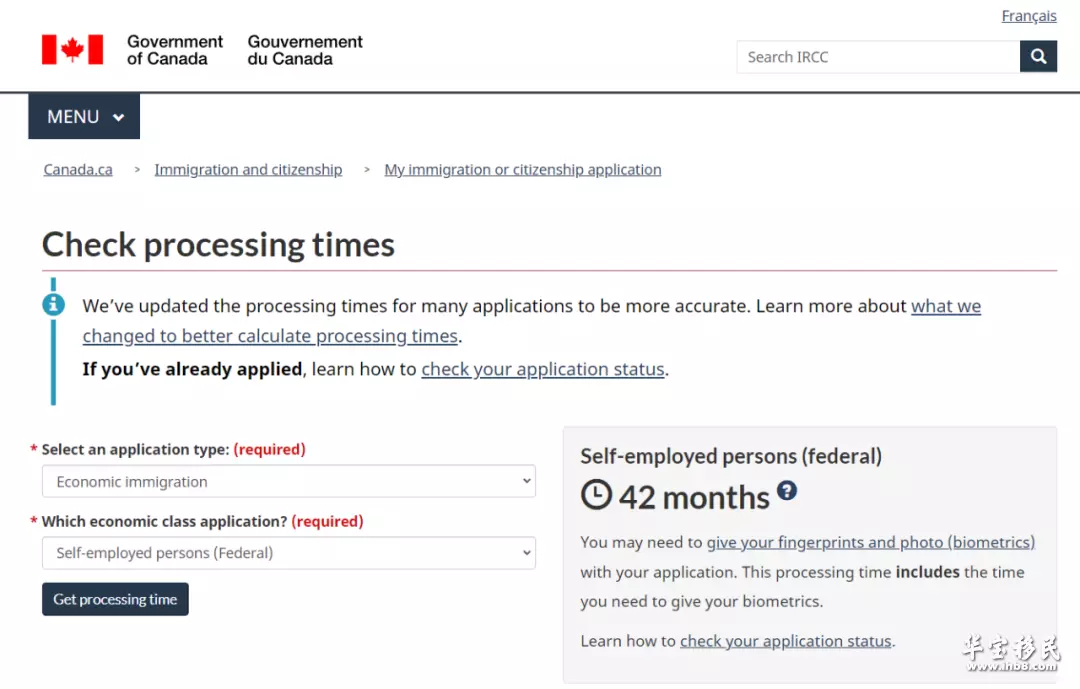Open My immigration or citizenship application breadcrumb
Image resolution: width=1080 pixels, height=689 pixels.
[x=523, y=169]
